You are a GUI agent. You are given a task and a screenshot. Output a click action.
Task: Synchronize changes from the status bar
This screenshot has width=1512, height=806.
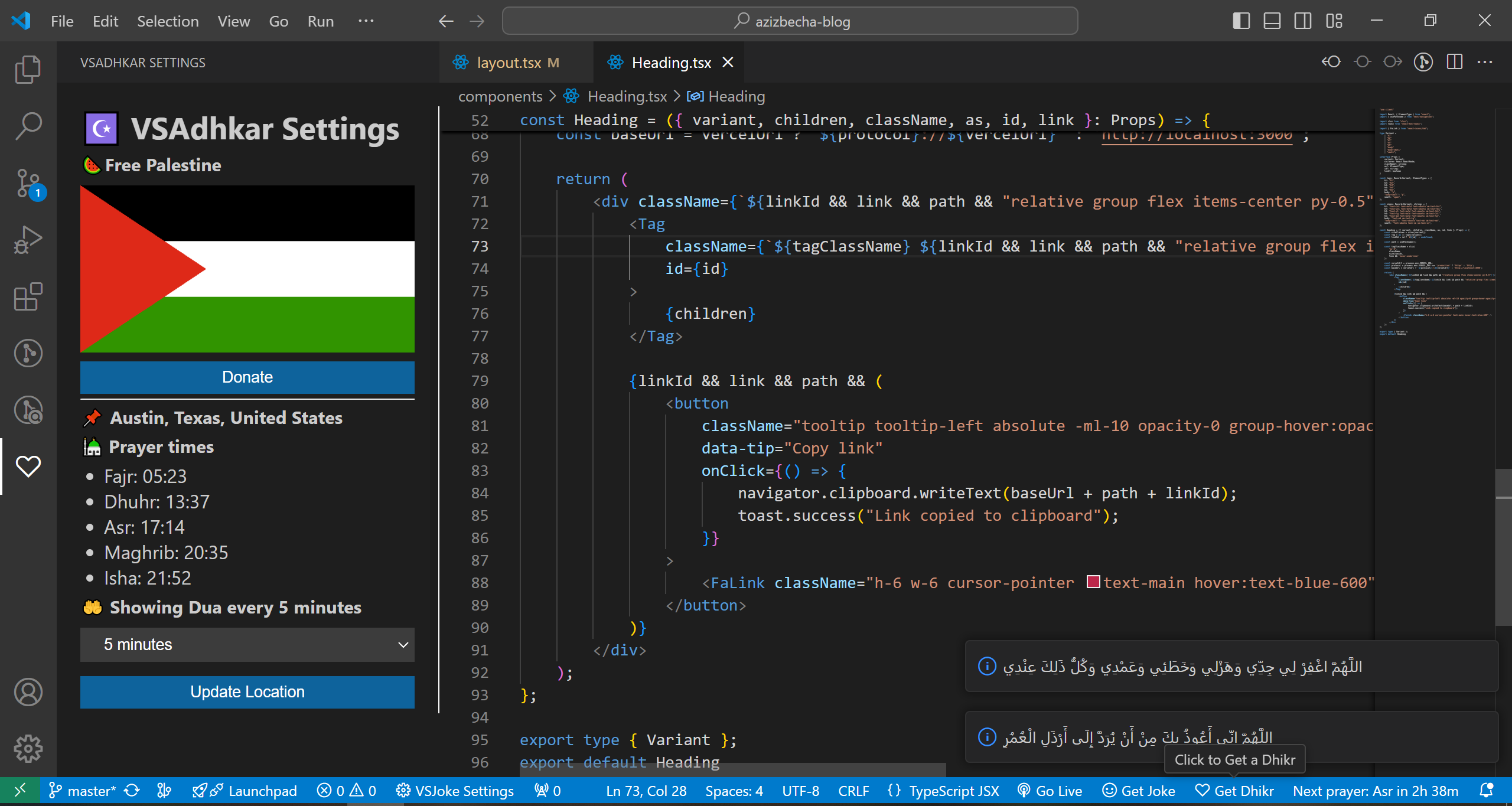132,791
